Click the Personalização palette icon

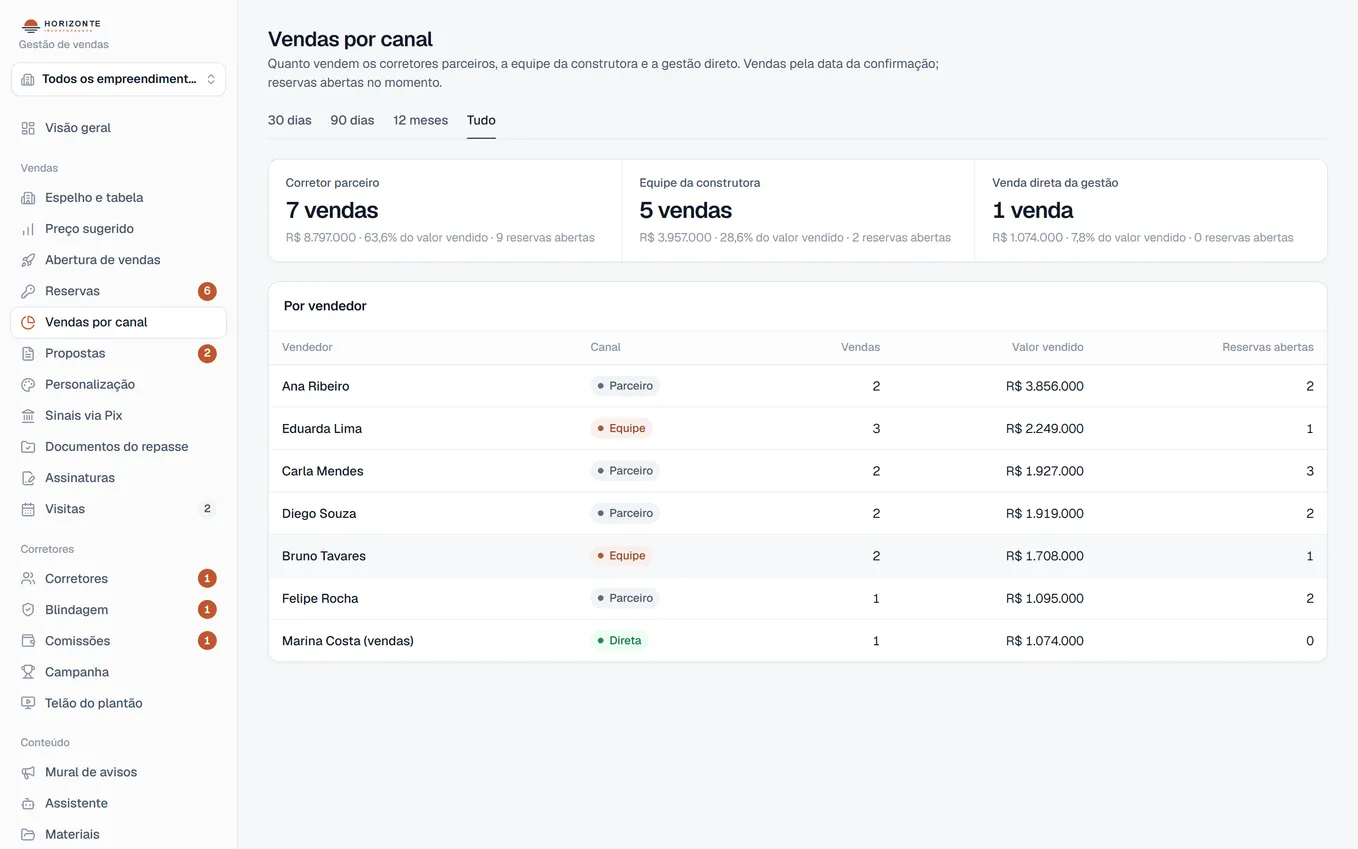28,384
